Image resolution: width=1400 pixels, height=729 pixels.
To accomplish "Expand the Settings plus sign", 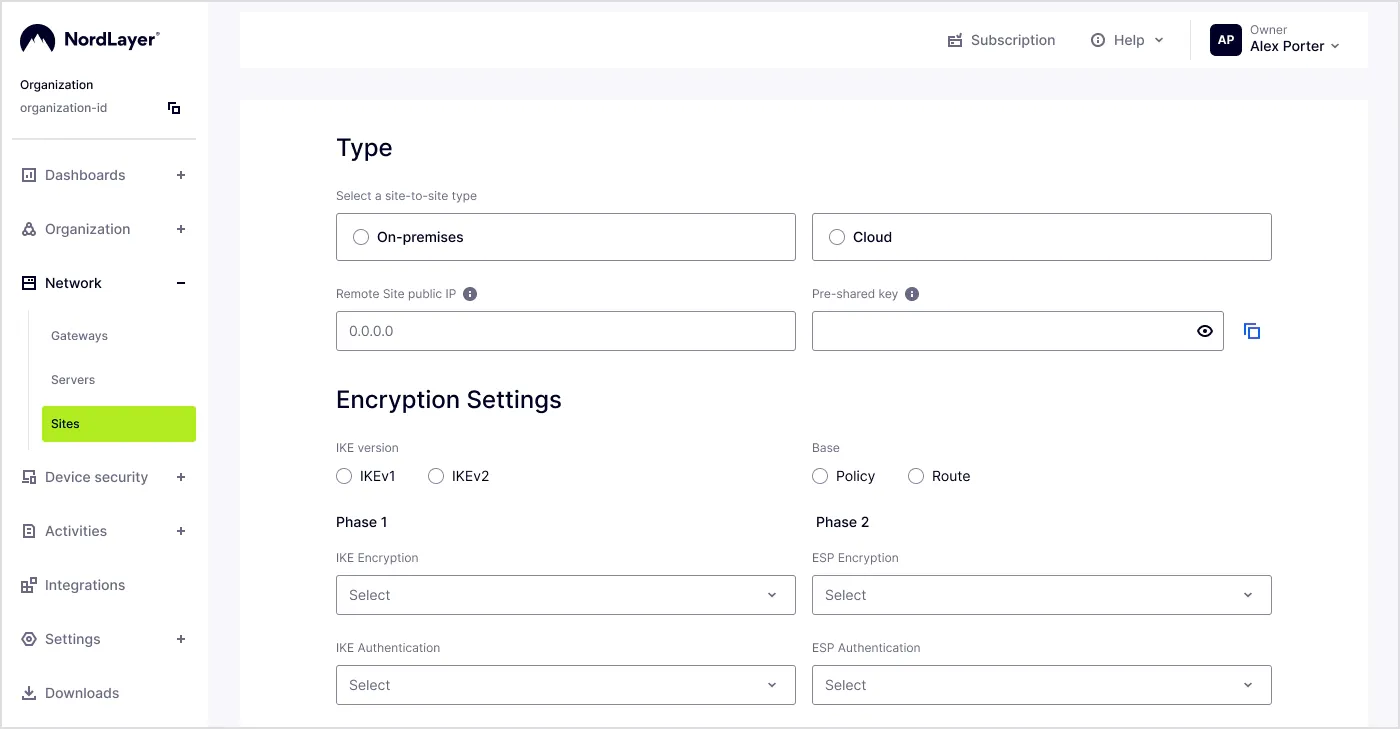I will click(181, 639).
